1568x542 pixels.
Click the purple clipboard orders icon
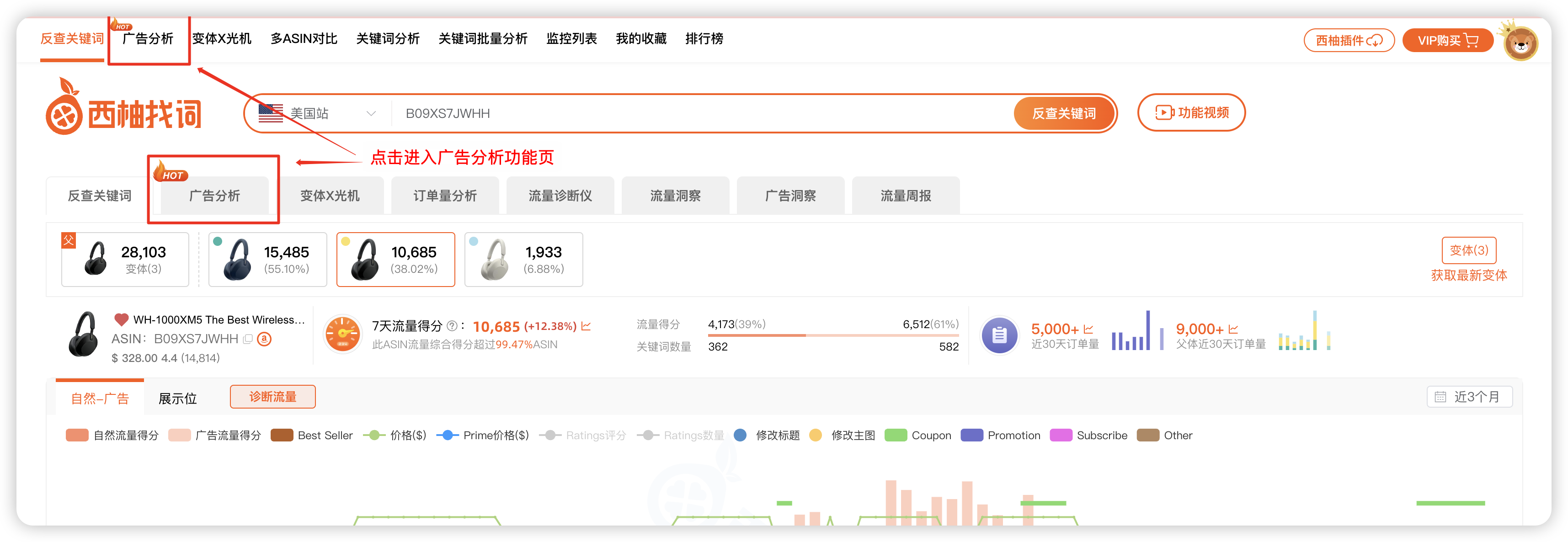(x=999, y=335)
